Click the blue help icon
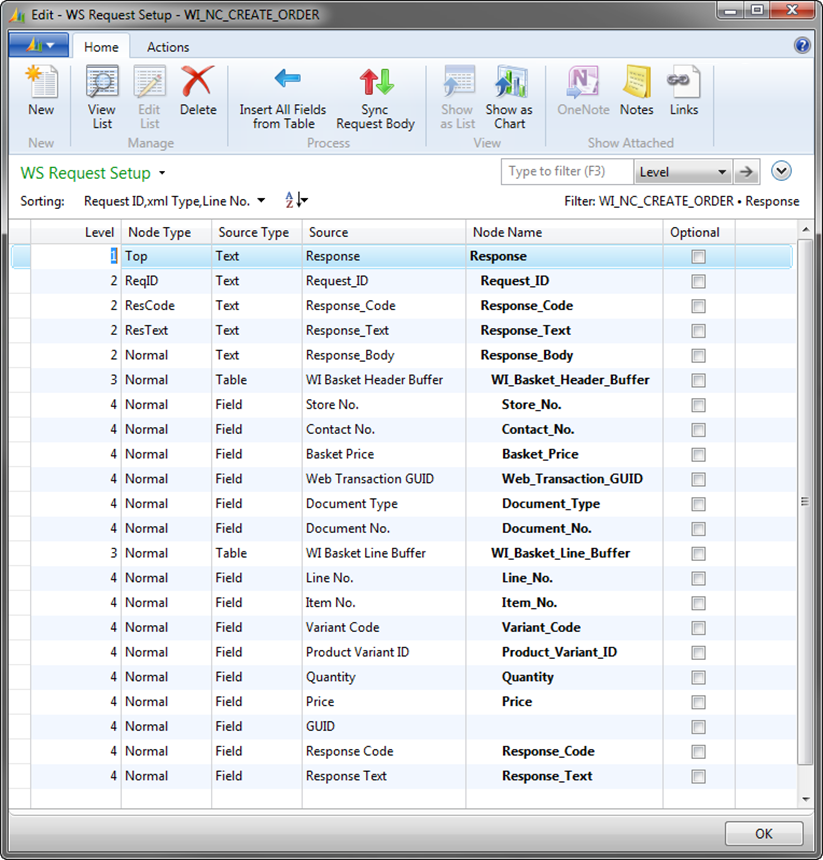 click(x=801, y=46)
